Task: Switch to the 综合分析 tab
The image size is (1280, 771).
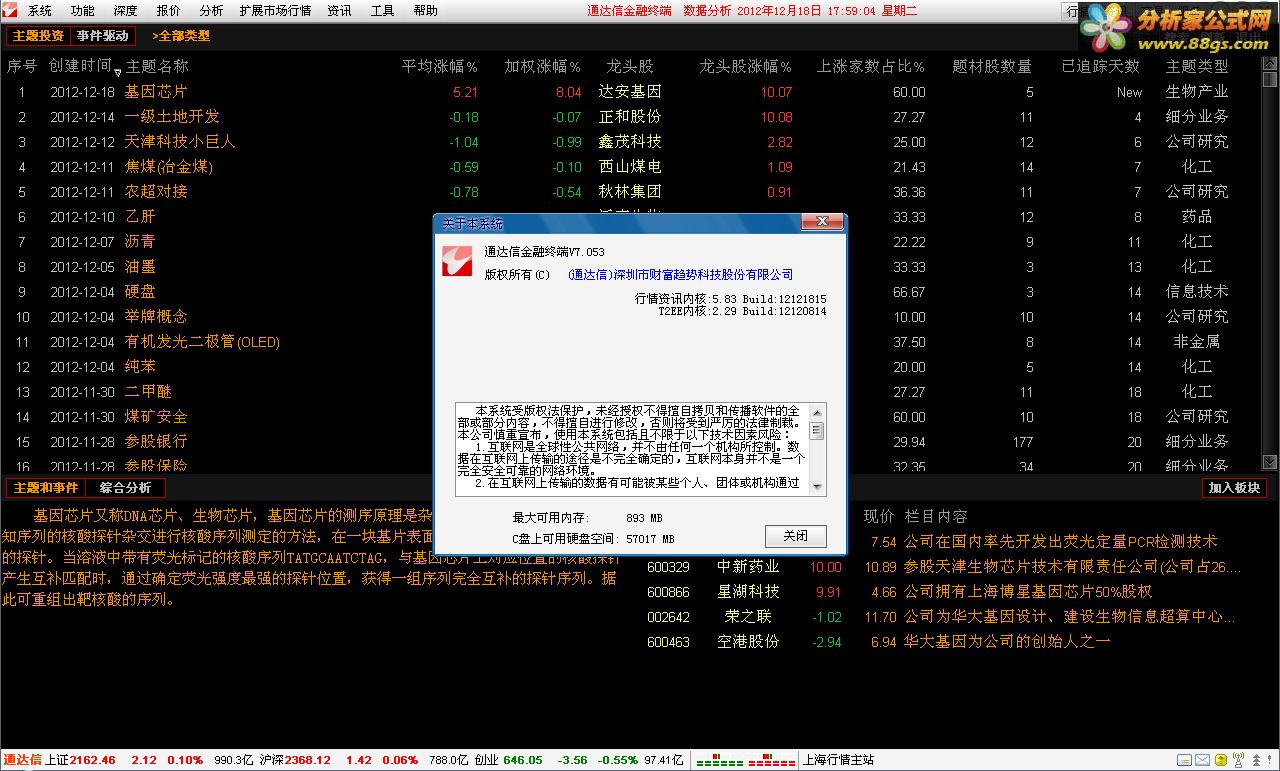Action: tap(125, 488)
